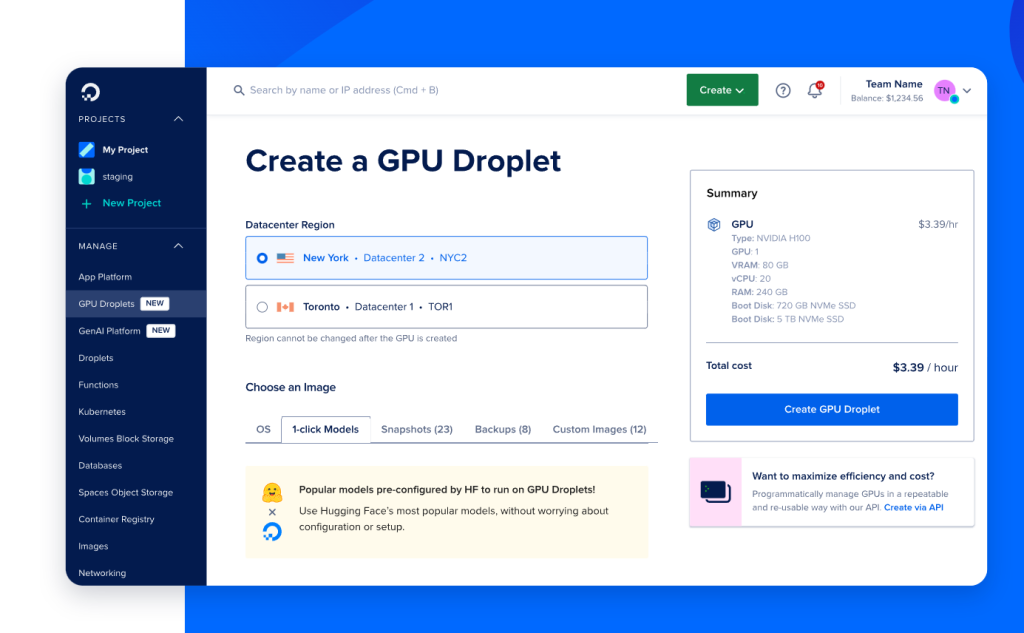The image size is (1024, 633).
Task: Open the Backups (8) tab
Action: [x=503, y=429]
